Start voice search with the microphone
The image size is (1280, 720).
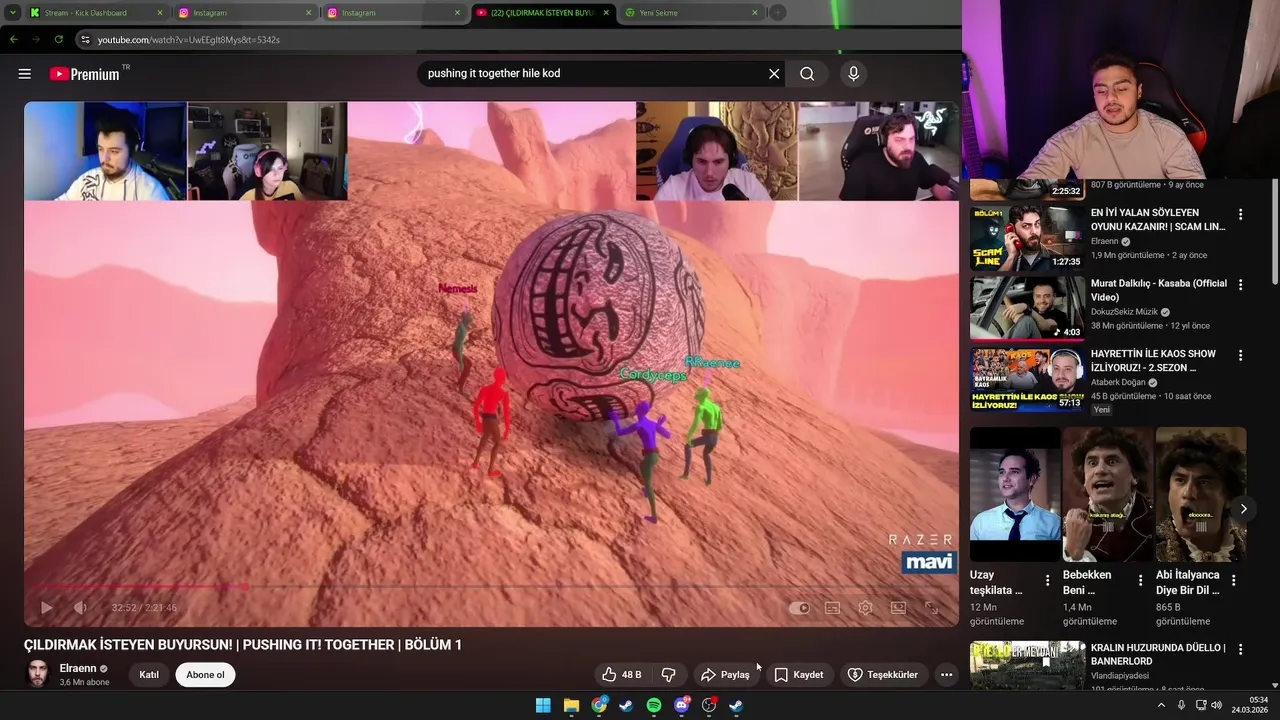[x=853, y=74]
